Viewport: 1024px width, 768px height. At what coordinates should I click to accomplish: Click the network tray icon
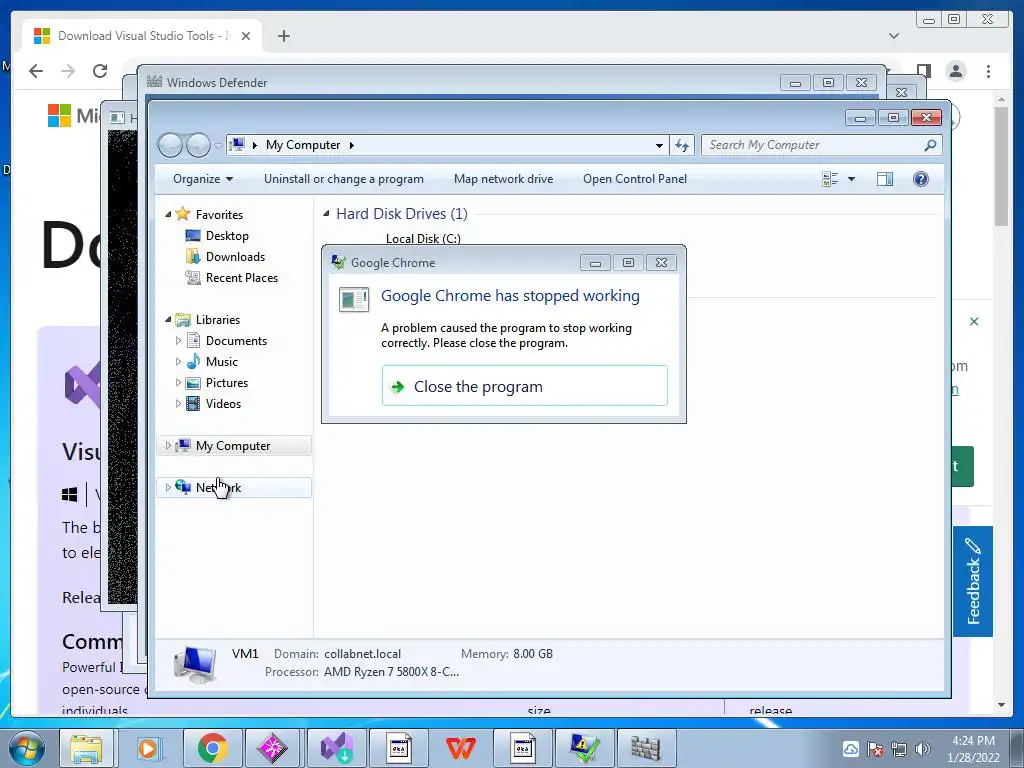899,749
